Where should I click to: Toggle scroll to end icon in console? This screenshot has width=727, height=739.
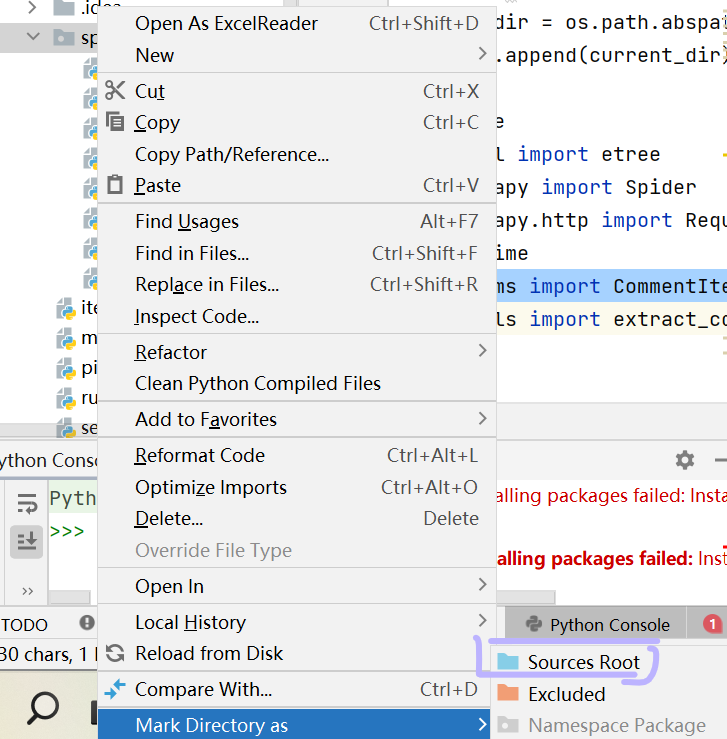[x=27, y=541]
